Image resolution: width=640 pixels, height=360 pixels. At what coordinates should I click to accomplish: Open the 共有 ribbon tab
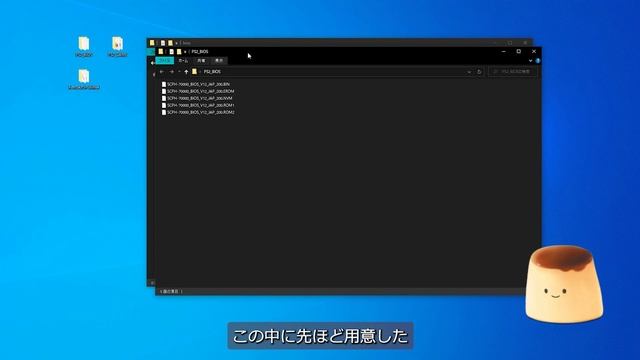pos(201,60)
